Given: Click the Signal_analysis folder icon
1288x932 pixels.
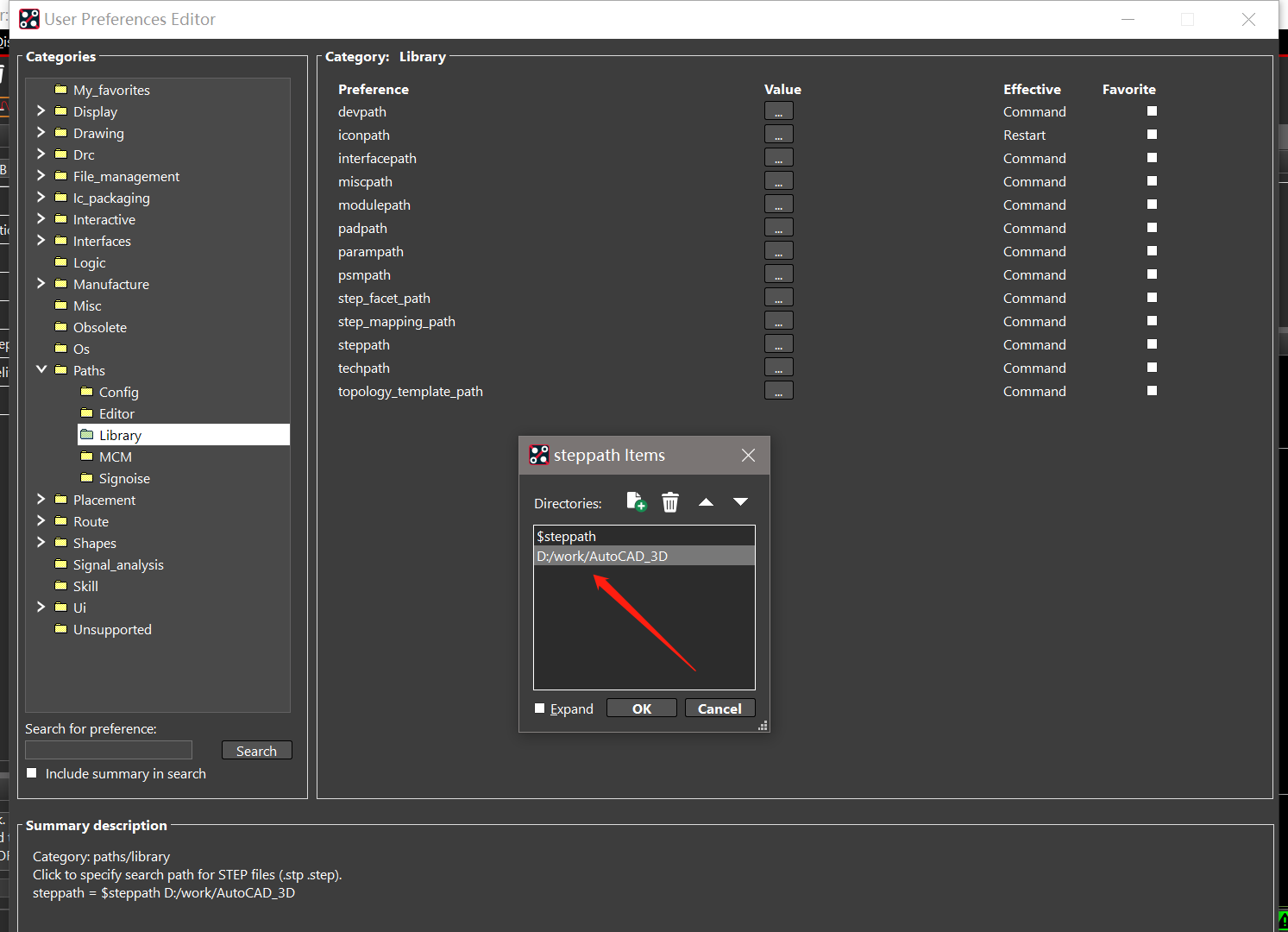Looking at the screenshot, I should 60,564.
